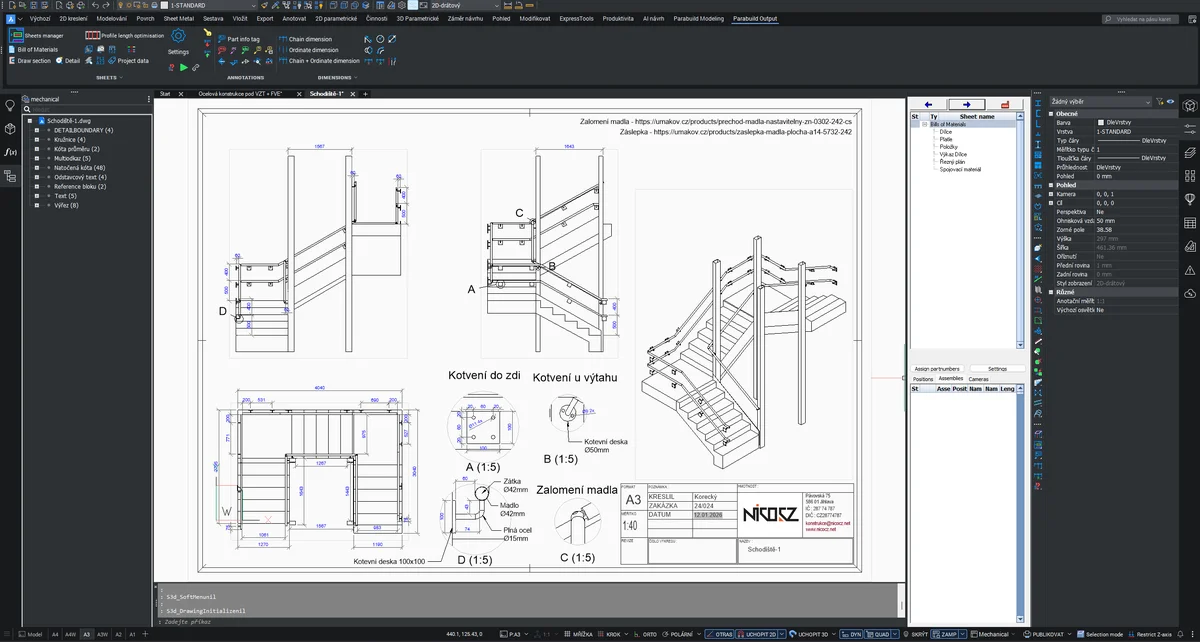This screenshot has height=642, width=1200.
Task: Open the Sheet Metal ribbon tab
Action: (178, 18)
